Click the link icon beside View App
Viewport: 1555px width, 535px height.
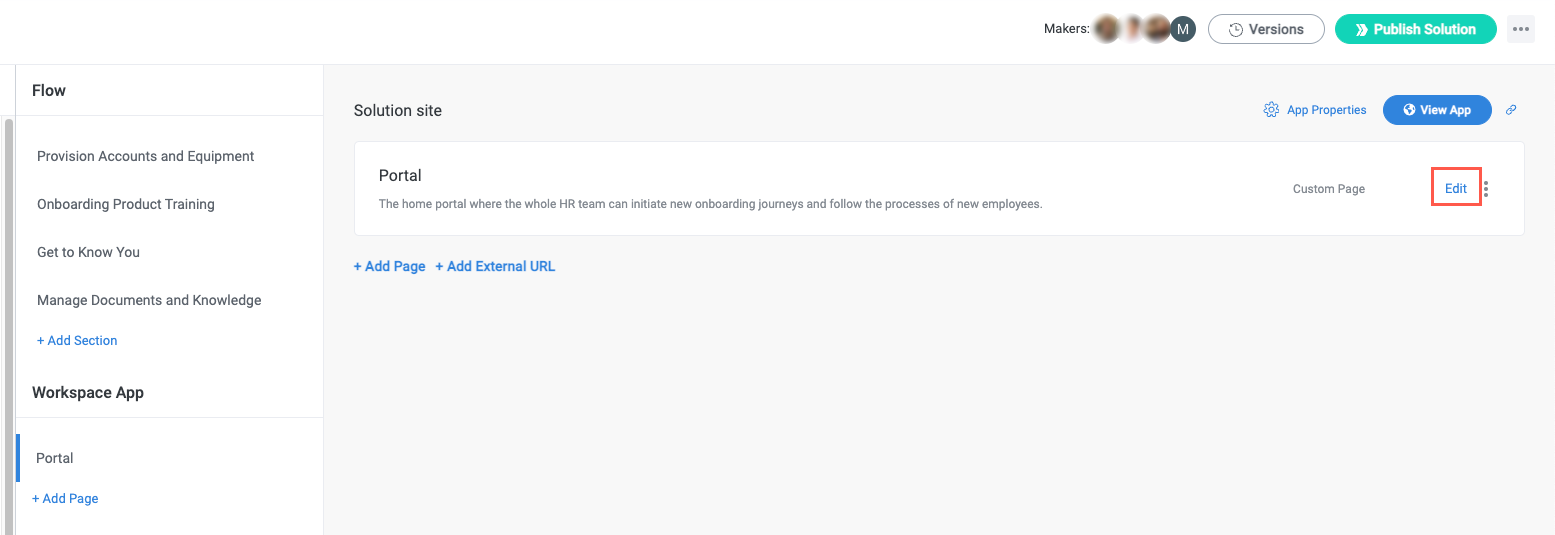(1511, 110)
